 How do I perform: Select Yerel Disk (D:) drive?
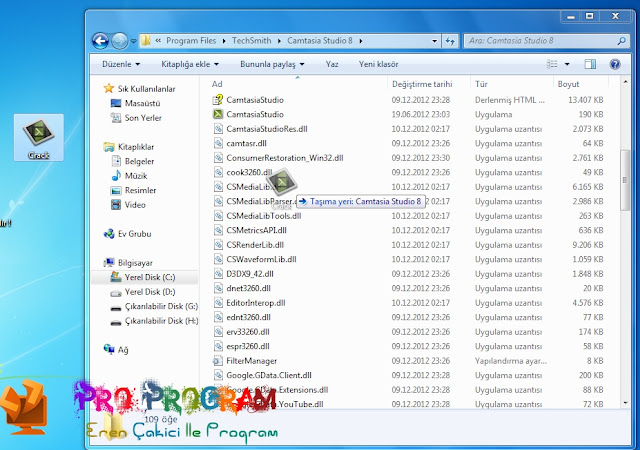click(x=143, y=292)
